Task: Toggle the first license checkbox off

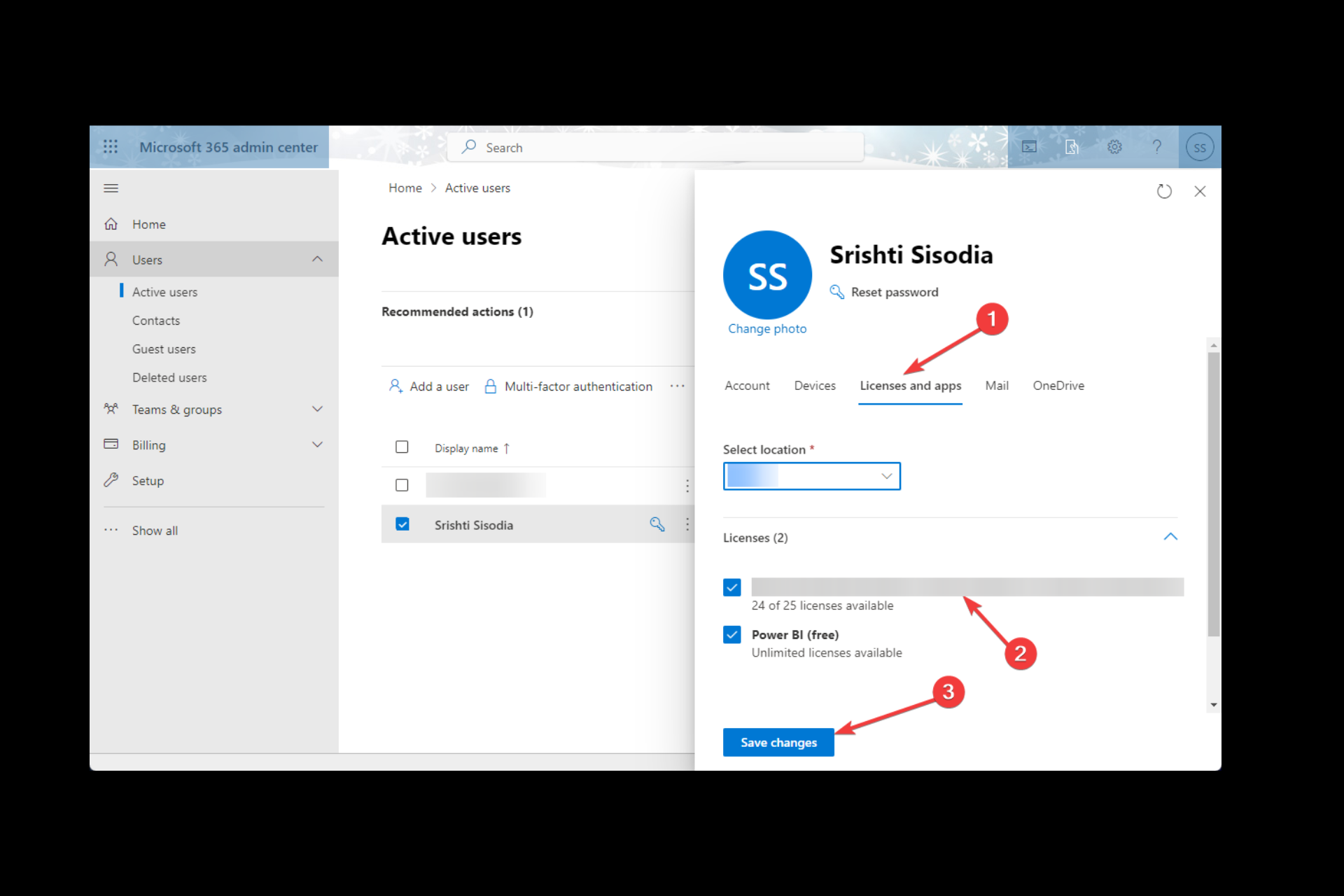Action: [x=732, y=585]
